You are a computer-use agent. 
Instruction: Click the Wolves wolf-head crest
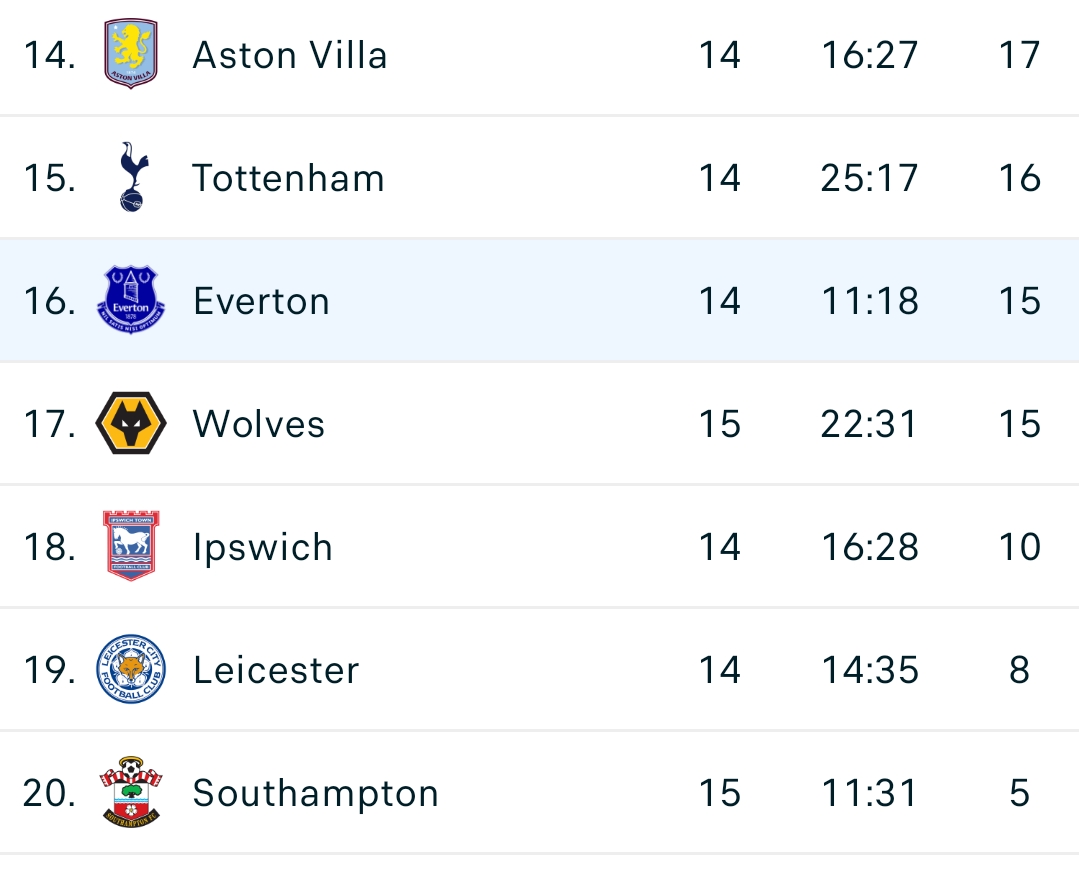click(131, 423)
